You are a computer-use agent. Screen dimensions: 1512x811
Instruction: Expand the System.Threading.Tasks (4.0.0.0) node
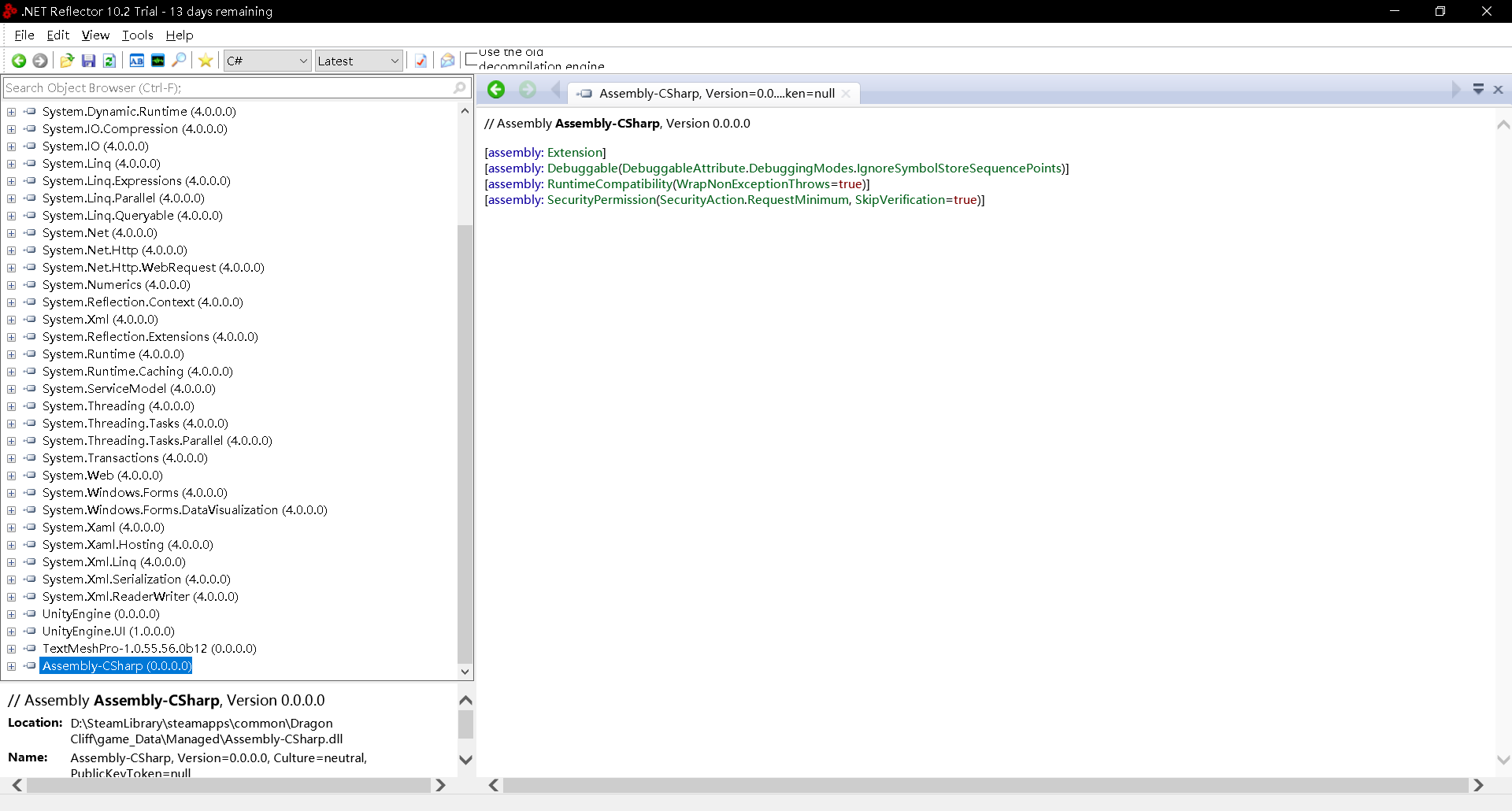click(12, 424)
